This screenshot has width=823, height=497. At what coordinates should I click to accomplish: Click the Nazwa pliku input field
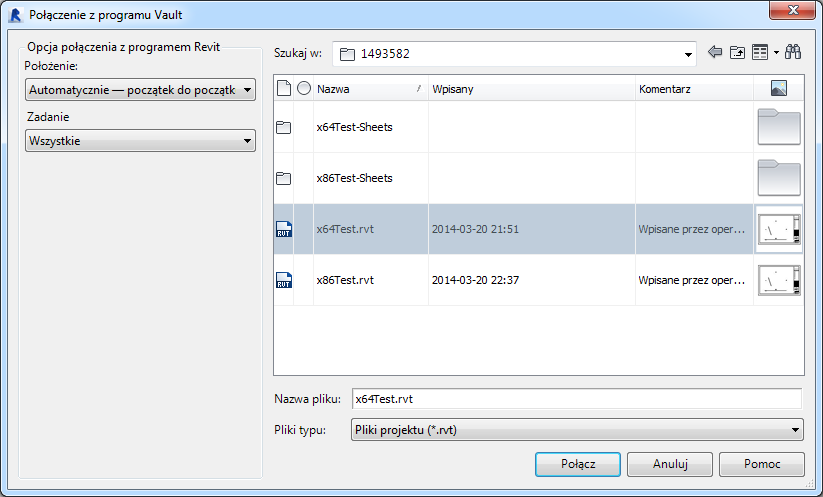[577, 399]
